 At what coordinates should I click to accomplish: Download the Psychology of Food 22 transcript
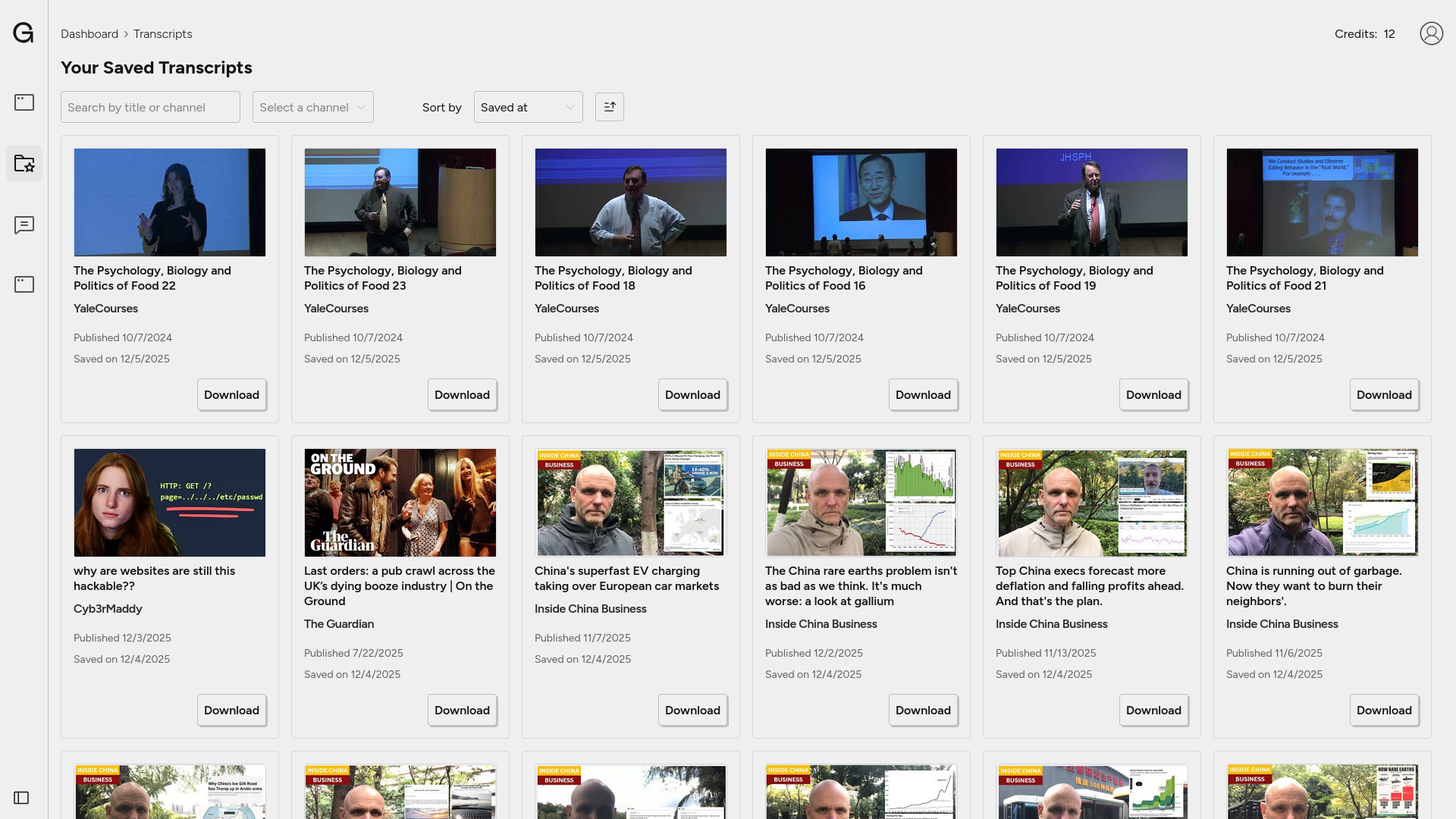(x=231, y=395)
